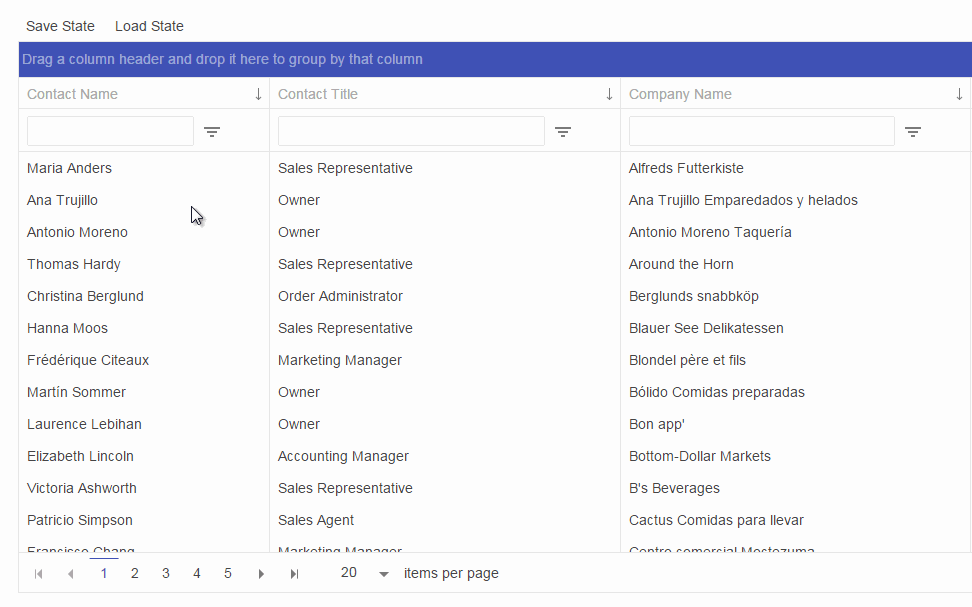
Task: Select the Maria Anders row
Action: pyautogui.click(x=70, y=168)
